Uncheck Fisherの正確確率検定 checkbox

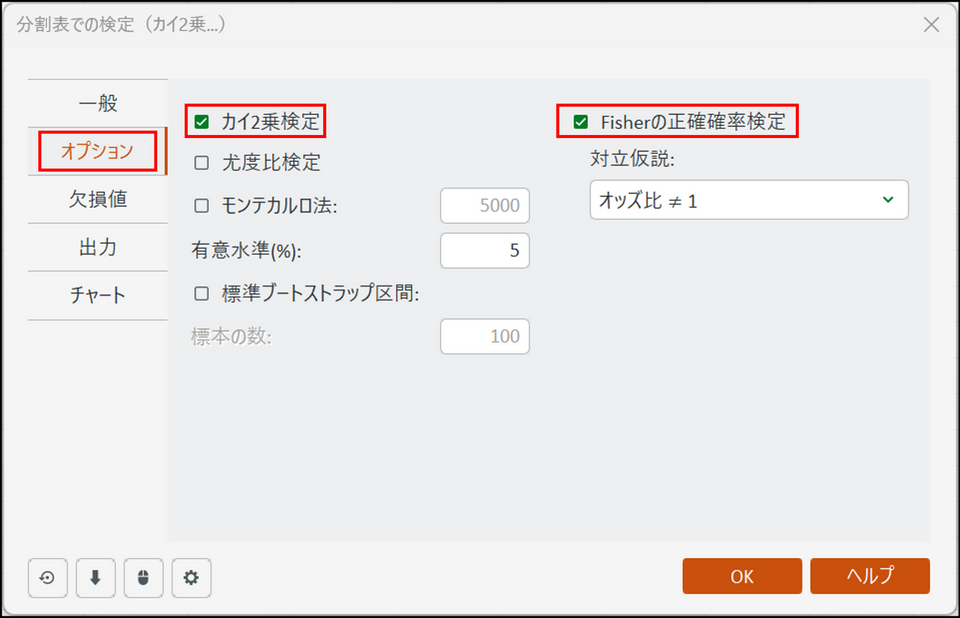pyautogui.click(x=580, y=123)
